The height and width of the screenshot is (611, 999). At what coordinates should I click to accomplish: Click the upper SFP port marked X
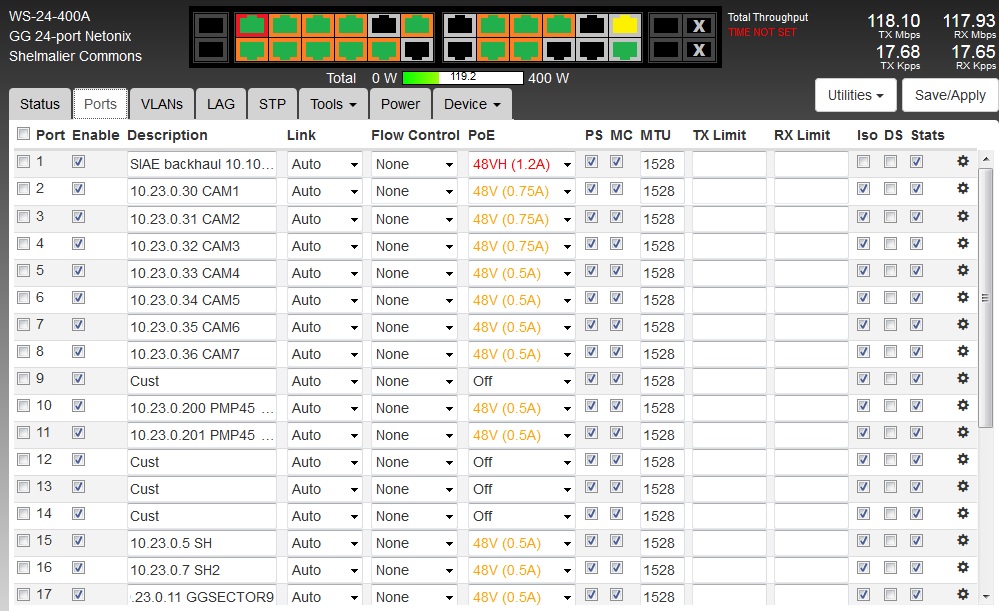[x=699, y=25]
